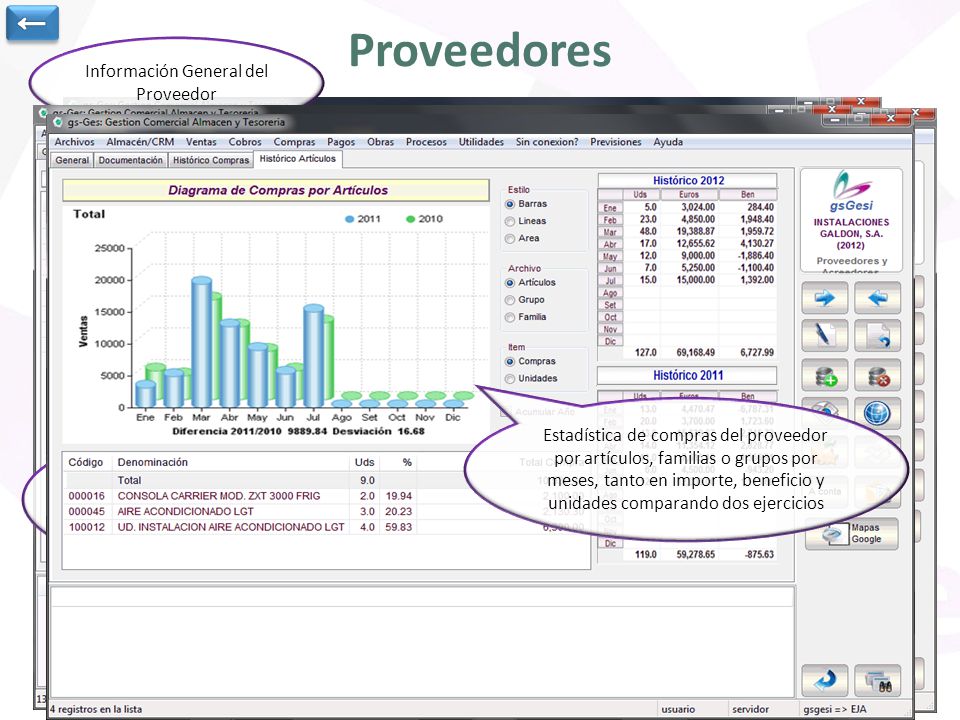Click the 2011 legend blue dot
960x720 pixels.
click(x=350, y=219)
